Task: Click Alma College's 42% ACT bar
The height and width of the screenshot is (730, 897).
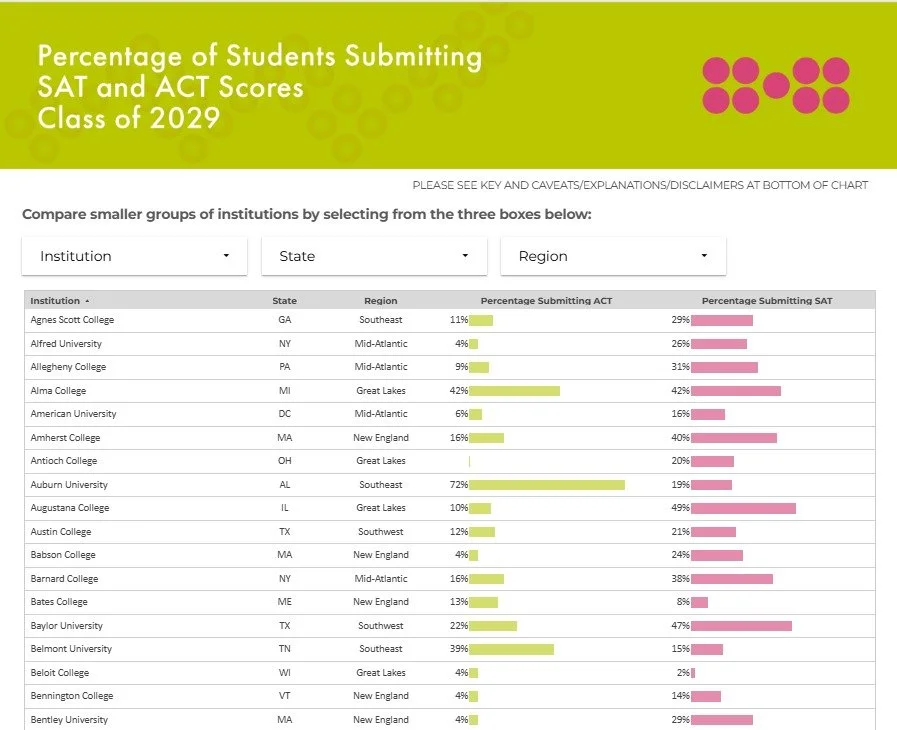Action: [x=514, y=391]
